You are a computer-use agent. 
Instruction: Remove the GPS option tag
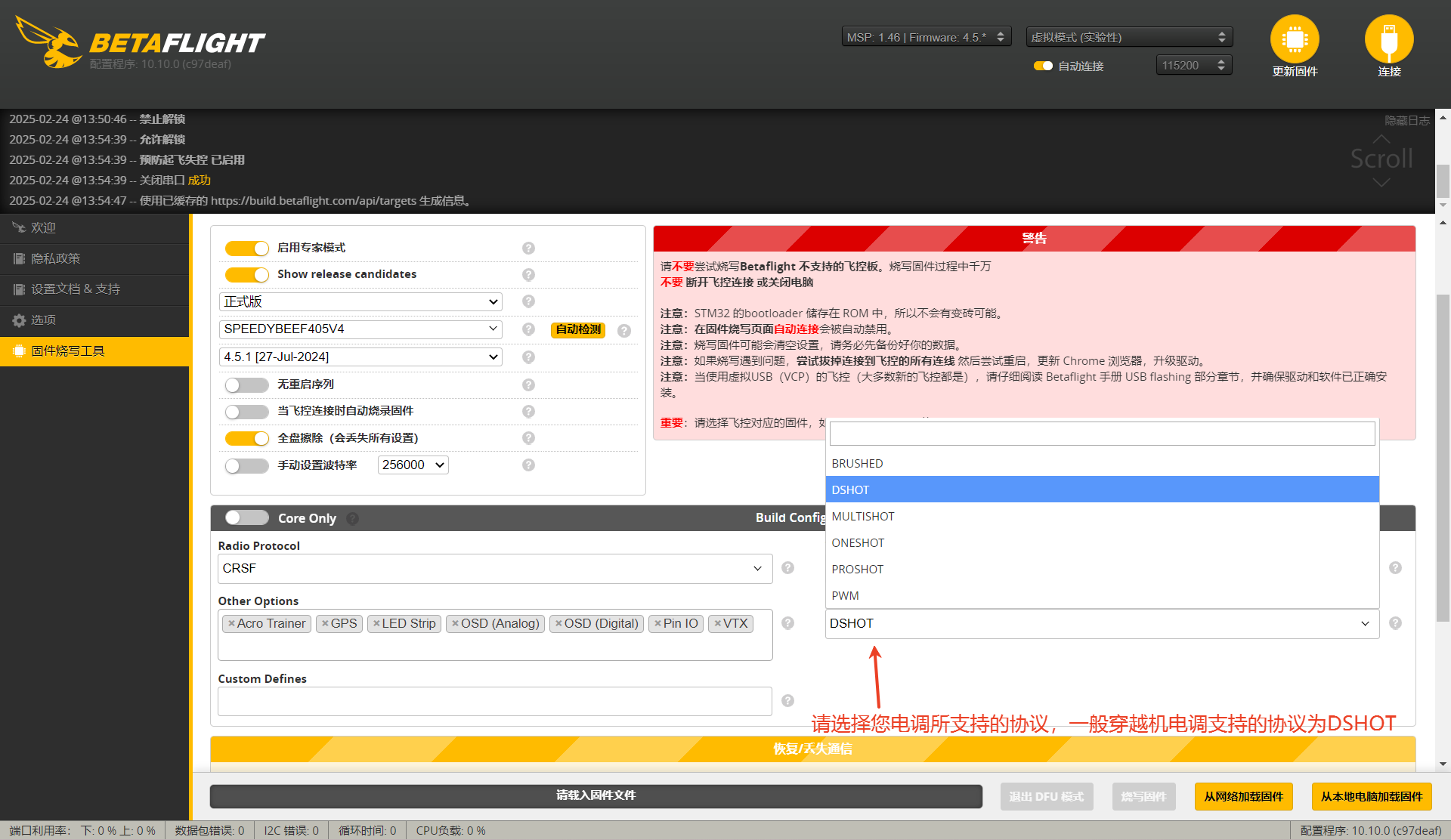325,623
